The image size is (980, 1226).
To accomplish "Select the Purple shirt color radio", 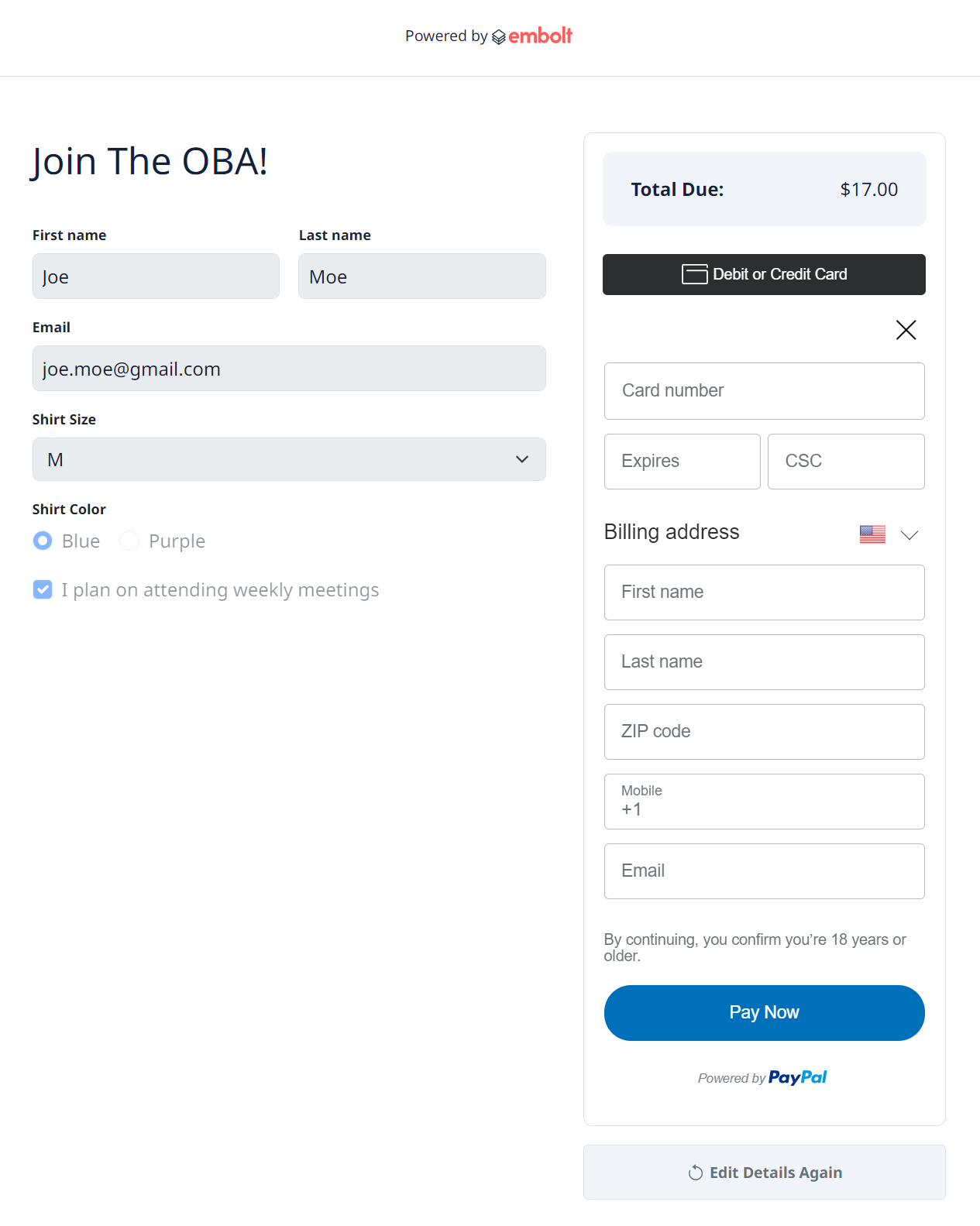I will (129, 541).
